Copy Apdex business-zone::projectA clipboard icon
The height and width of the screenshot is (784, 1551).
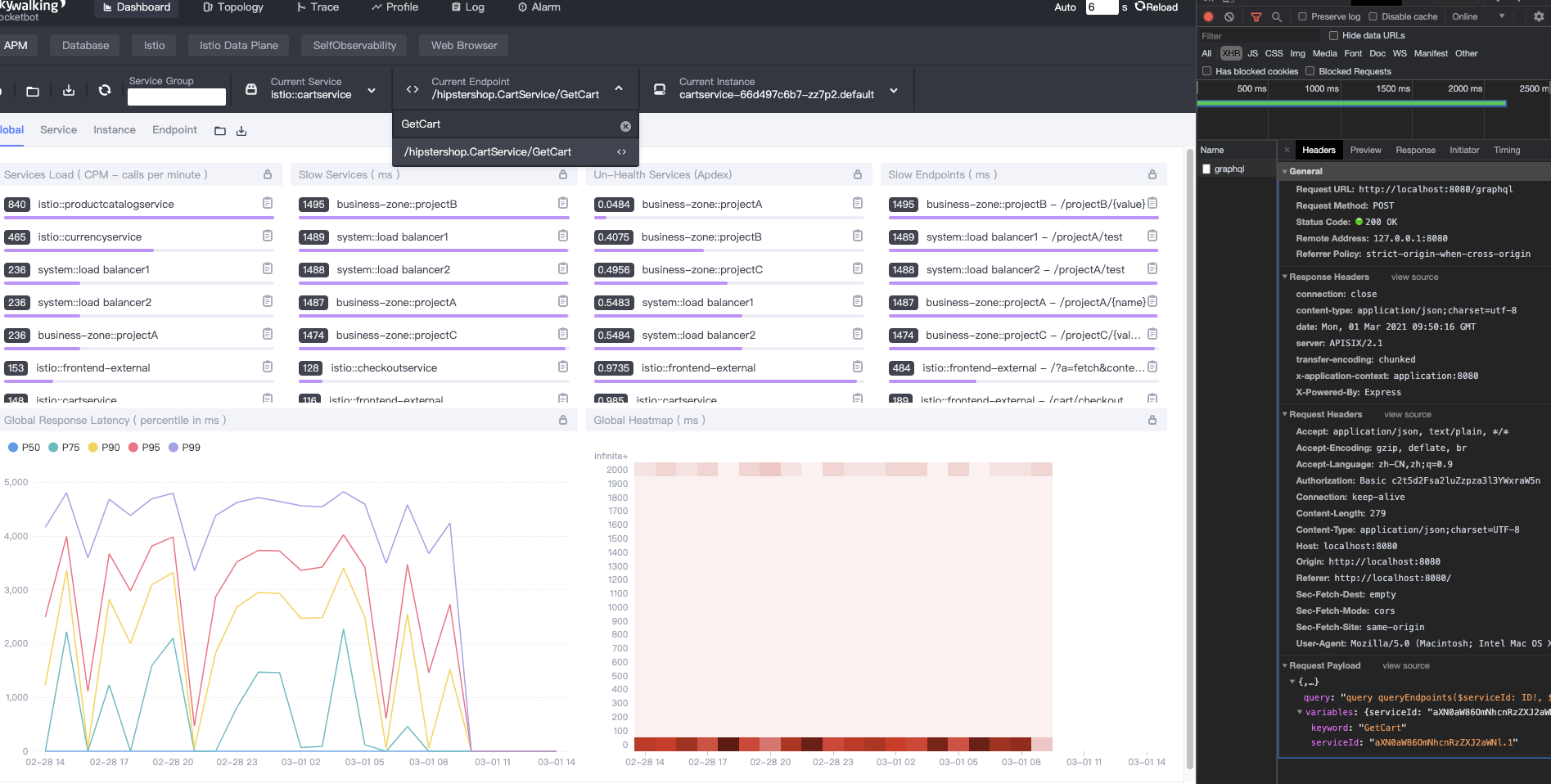pyautogui.click(x=858, y=203)
